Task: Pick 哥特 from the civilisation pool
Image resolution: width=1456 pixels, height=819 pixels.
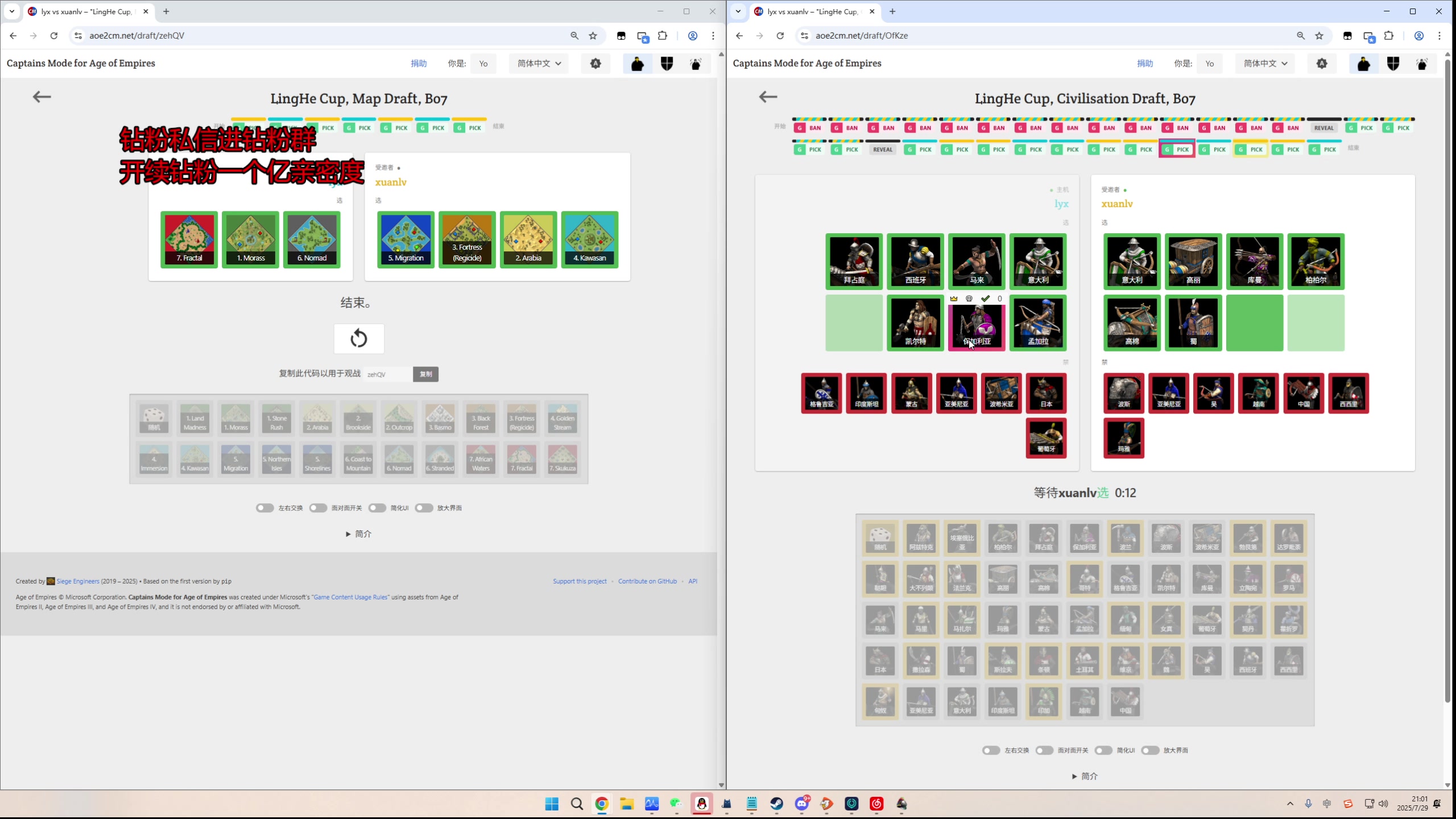Action: click(1085, 579)
